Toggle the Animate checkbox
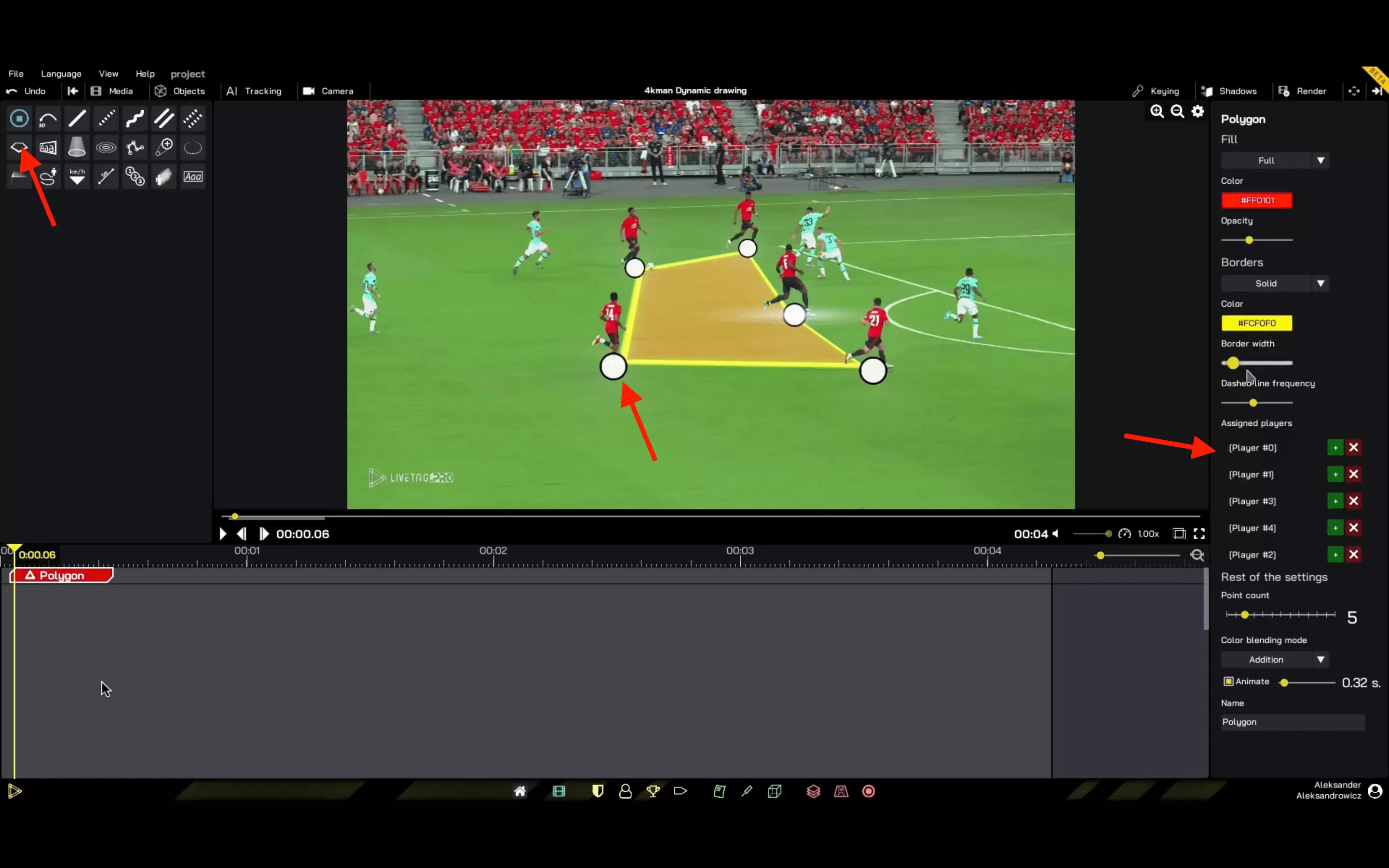The image size is (1389, 868). pos(1228,681)
